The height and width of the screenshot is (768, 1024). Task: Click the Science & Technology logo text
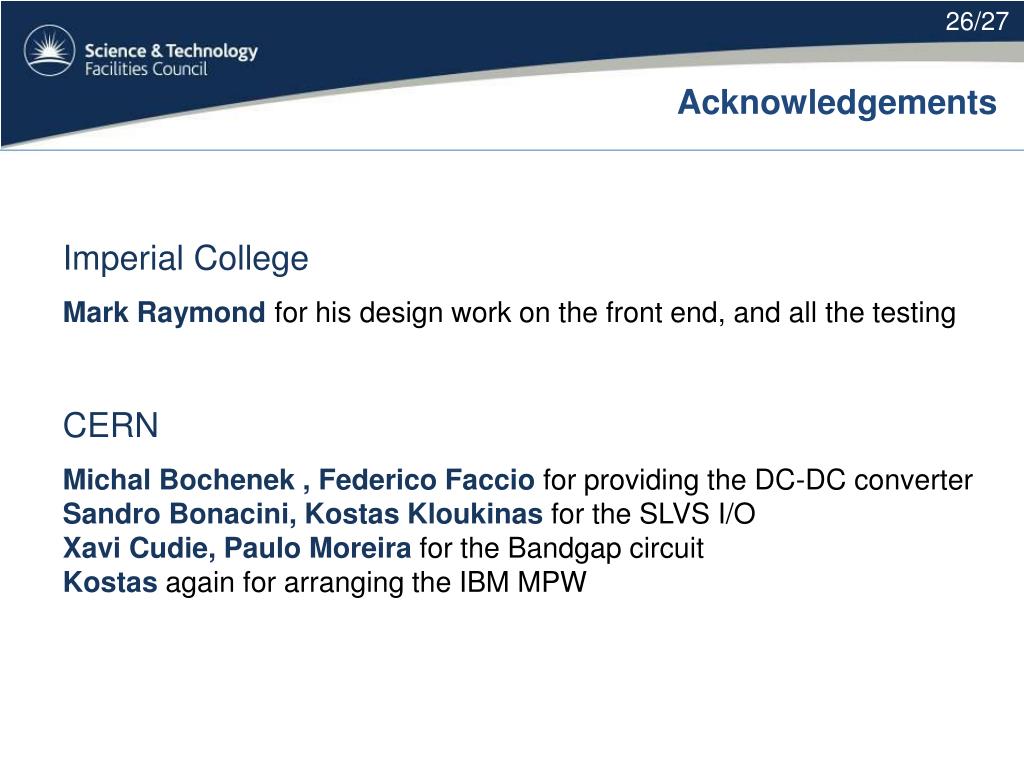pyautogui.click(x=171, y=51)
